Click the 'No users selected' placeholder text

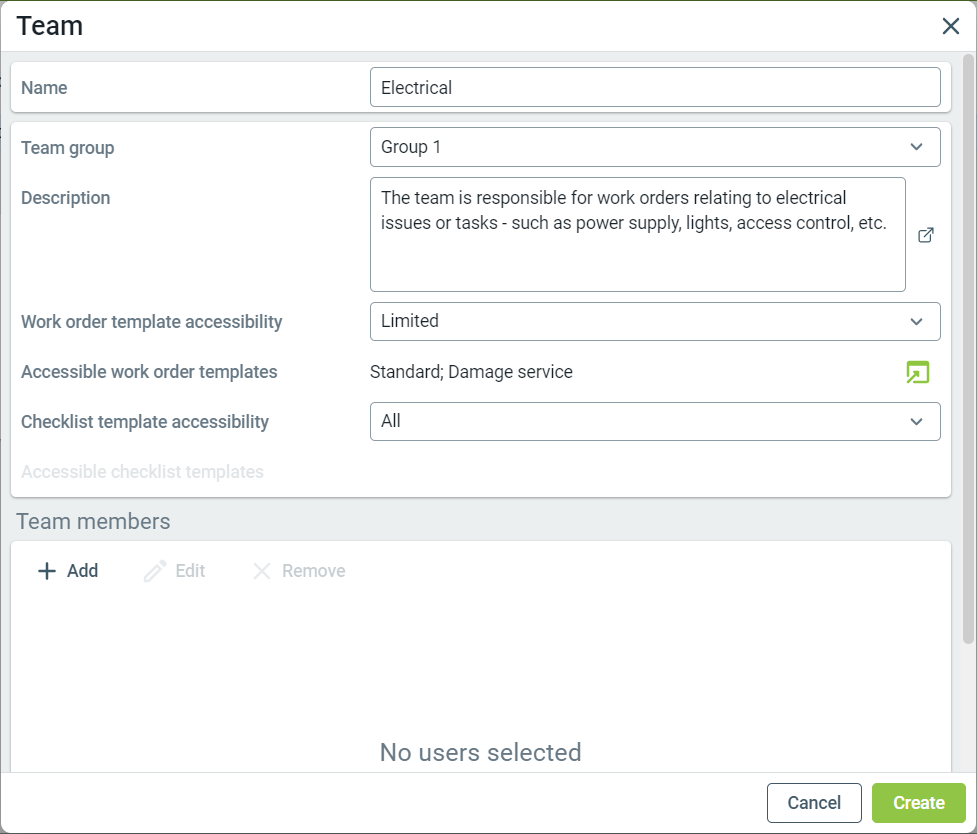coord(480,752)
